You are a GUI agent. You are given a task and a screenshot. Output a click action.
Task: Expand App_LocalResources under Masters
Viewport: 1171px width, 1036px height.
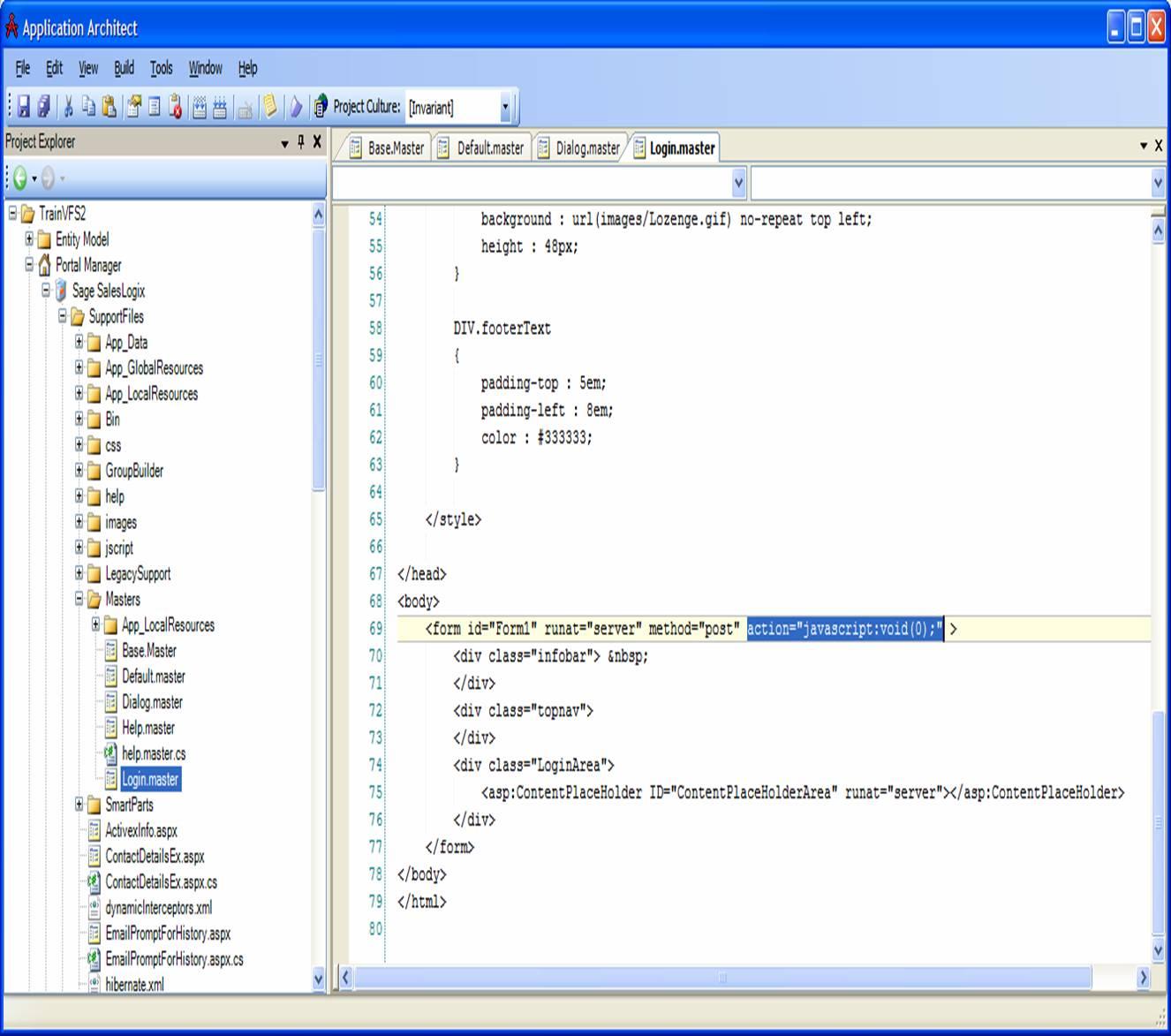(x=95, y=624)
